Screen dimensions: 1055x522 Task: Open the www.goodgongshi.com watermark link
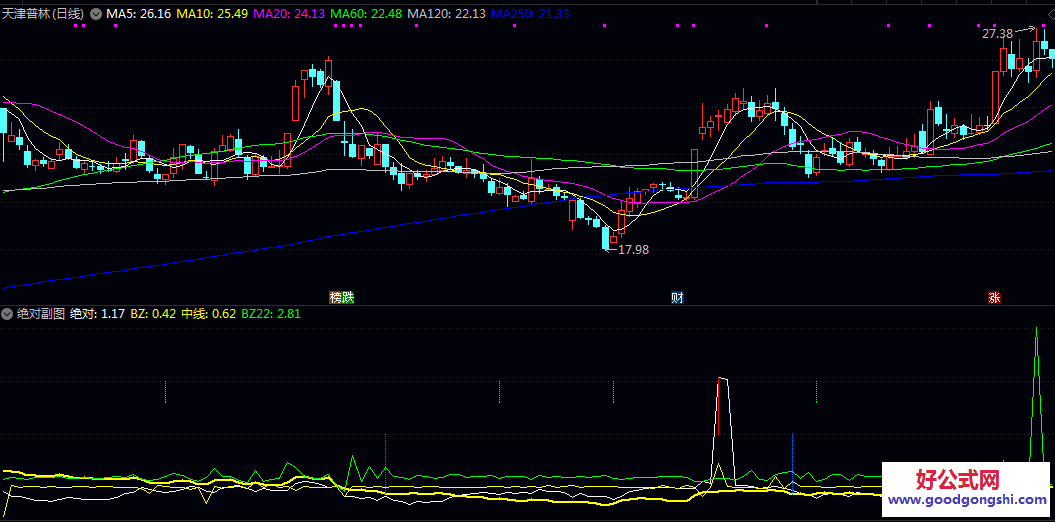point(965,500)
